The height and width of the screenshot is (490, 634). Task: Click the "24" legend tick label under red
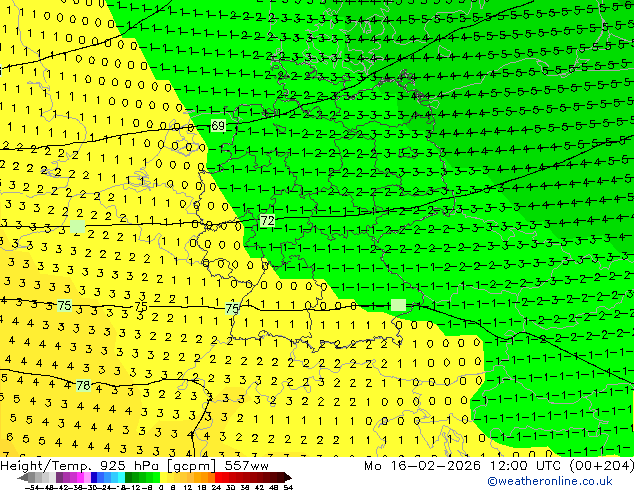216,487
